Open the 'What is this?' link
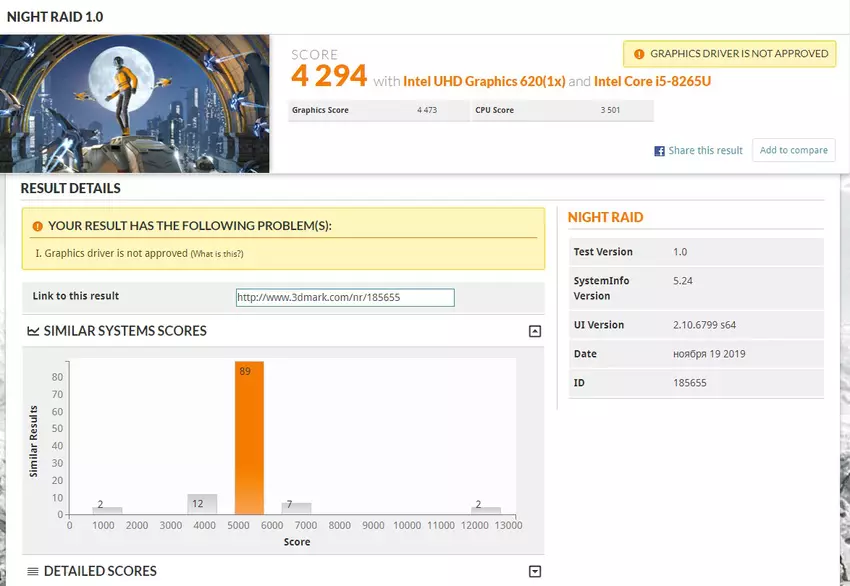The height and width of the screenshot is (586, 850). (x=217, y=254)
